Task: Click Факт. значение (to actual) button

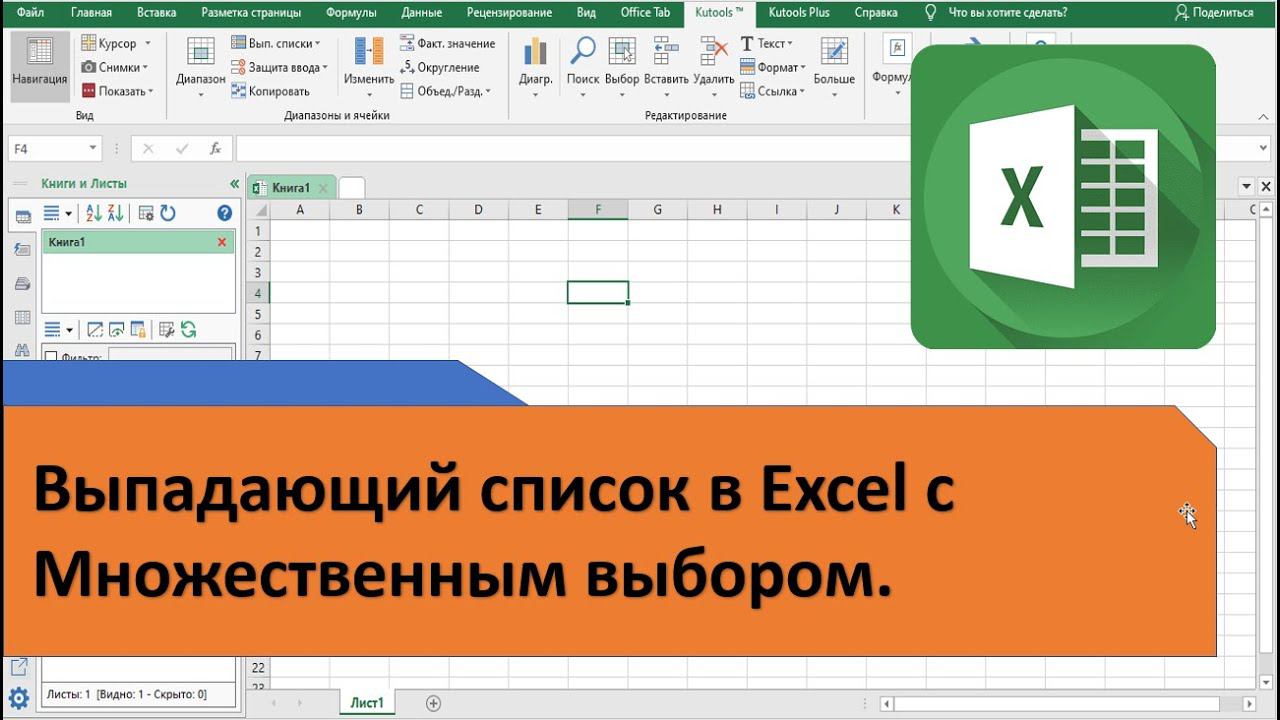Action: (x=447, y=43)
